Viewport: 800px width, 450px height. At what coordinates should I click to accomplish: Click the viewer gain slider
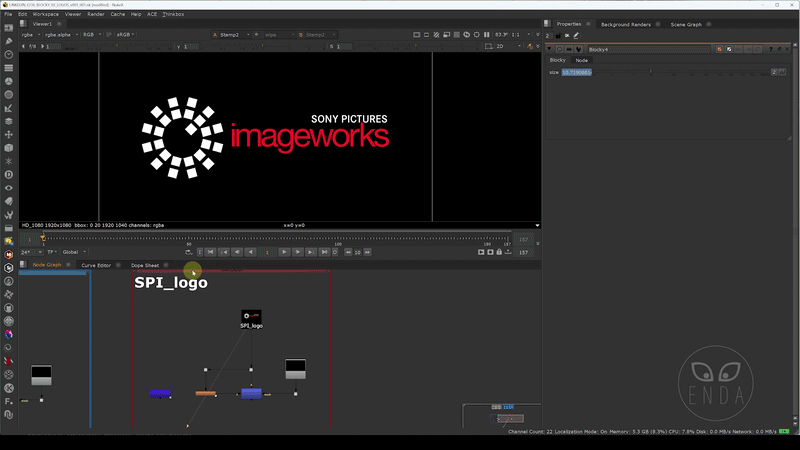(116, 46)
